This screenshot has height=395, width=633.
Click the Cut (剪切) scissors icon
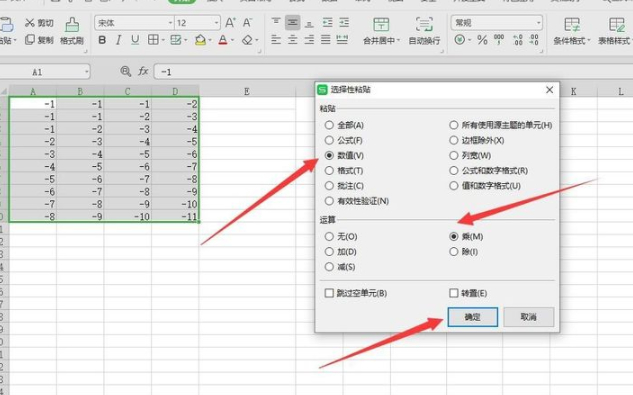click(x=29, y=23)
